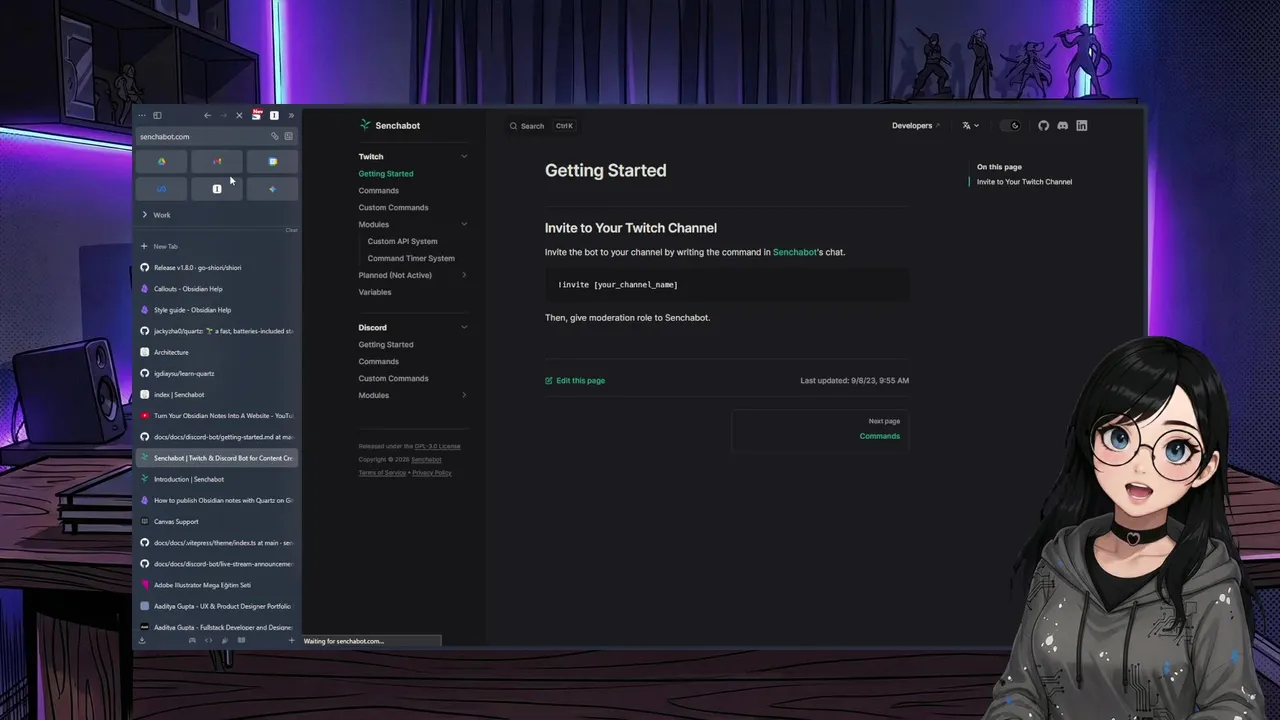
Task: Open the toolbar overflow double-chevron
Action: [291, 115]
